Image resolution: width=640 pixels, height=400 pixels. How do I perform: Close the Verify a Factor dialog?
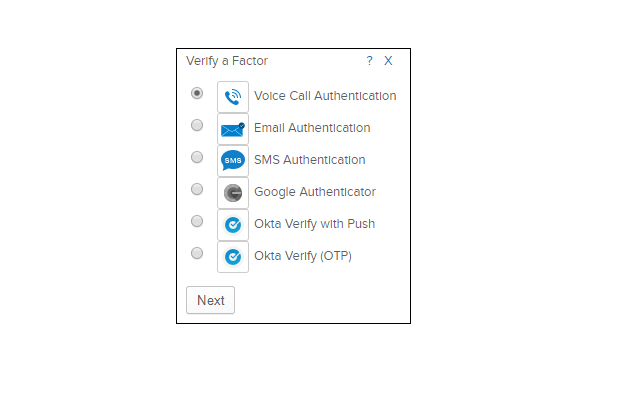(x=388, y=61)
